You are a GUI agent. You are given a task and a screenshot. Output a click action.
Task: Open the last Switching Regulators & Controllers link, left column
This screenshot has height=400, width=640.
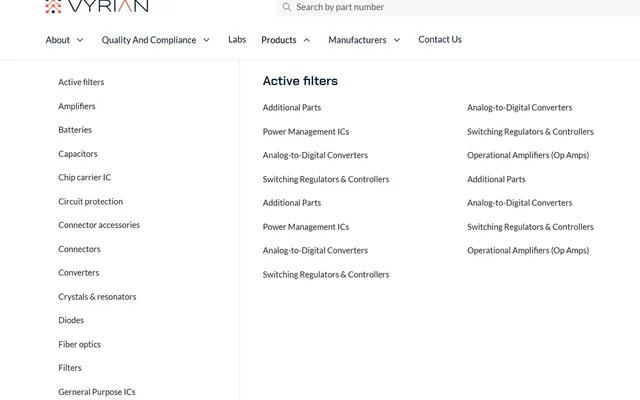coord(326,275)
